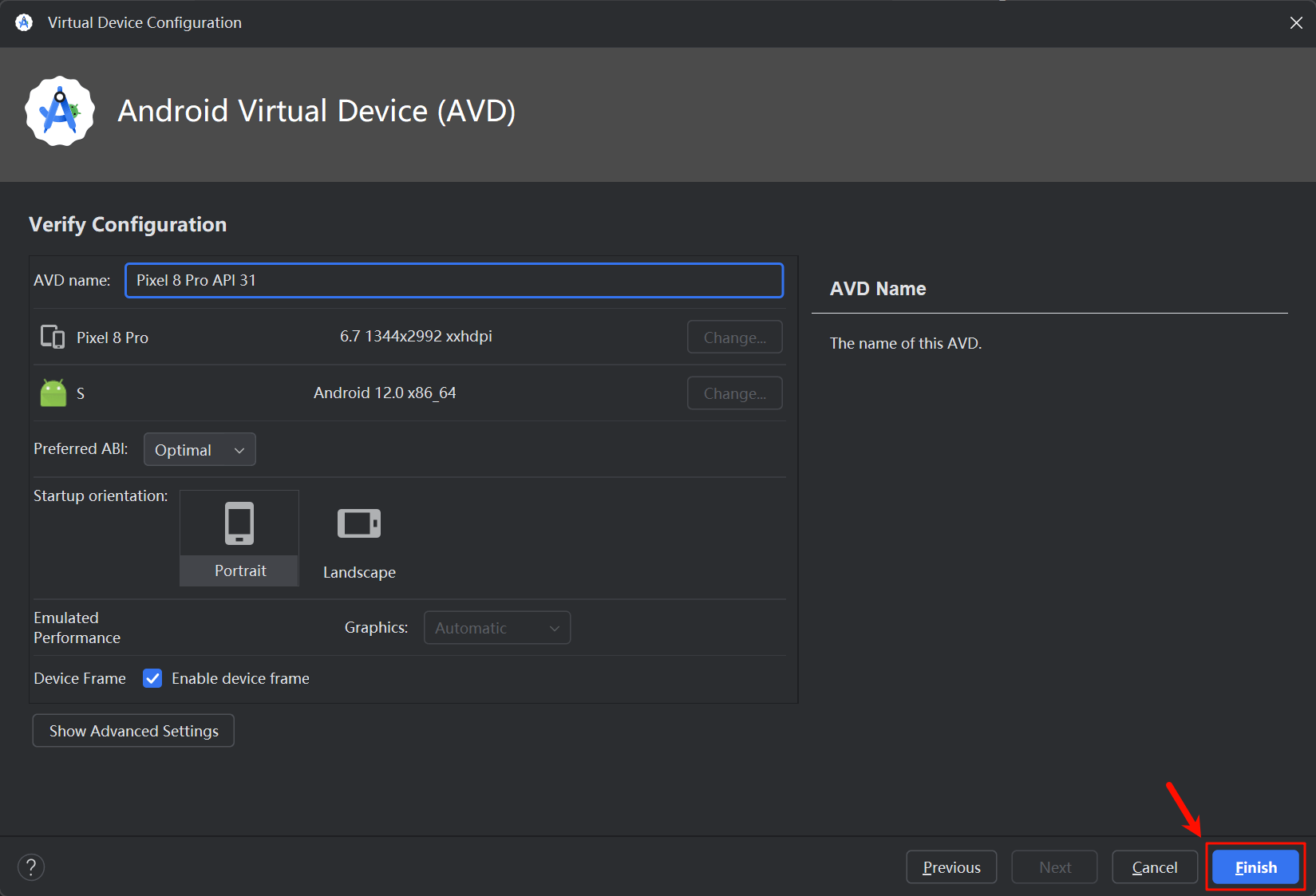The height and width of the screenshot is (896, 1316).
Task: Toggle the Enable device frame checkbox
Action: click(x=152, y=678)
